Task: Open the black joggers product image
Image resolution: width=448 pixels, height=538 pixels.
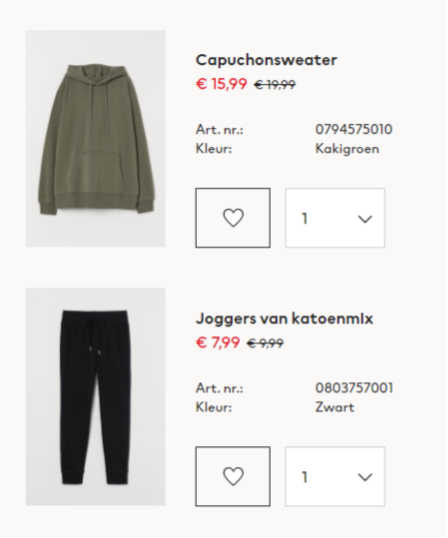Action: (x=96, y=397)
